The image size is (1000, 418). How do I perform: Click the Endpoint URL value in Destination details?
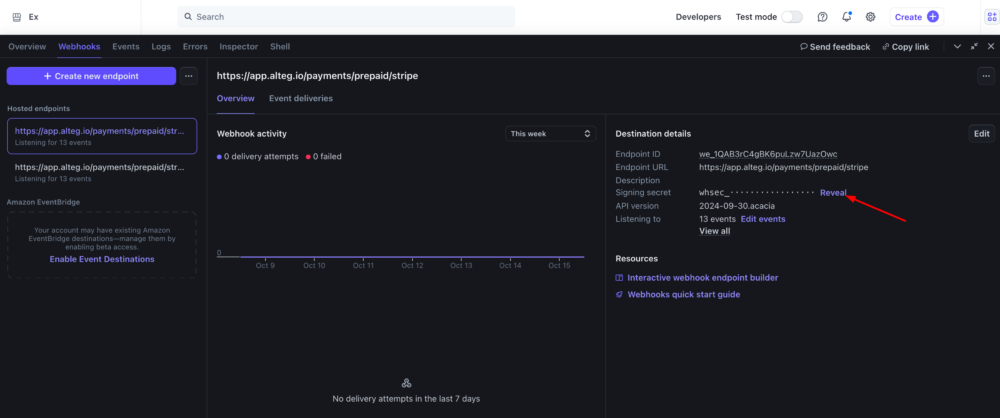coord(784,167)
